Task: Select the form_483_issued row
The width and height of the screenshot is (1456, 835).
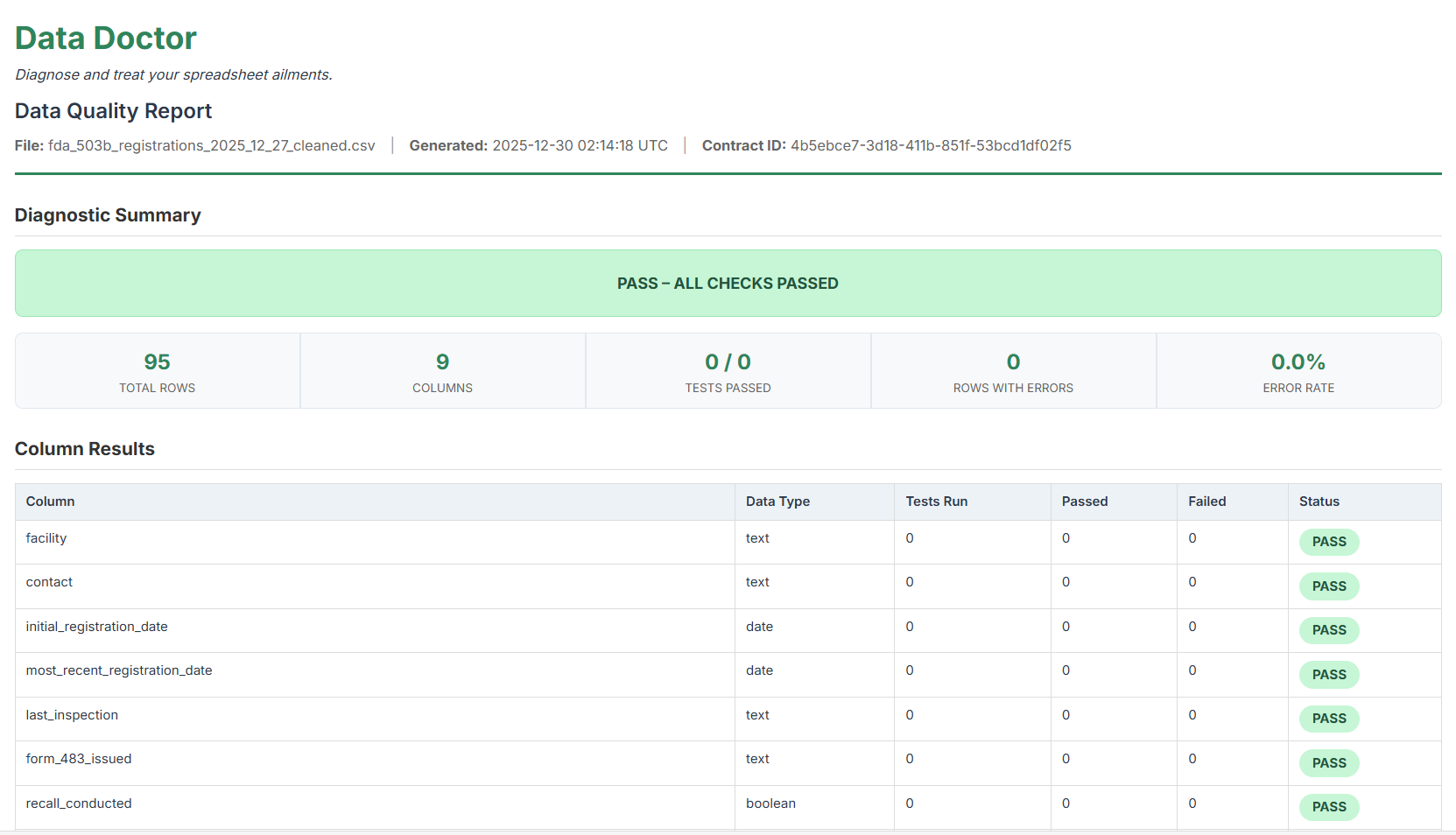Action: [79, 759]
